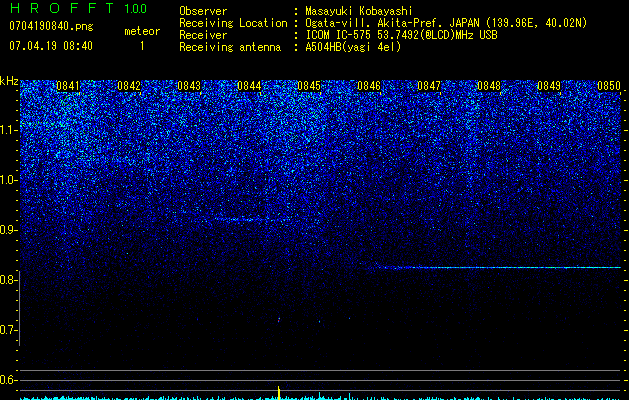Click the red meteor echo dot near 0.72 kHz

click(279, 320)
